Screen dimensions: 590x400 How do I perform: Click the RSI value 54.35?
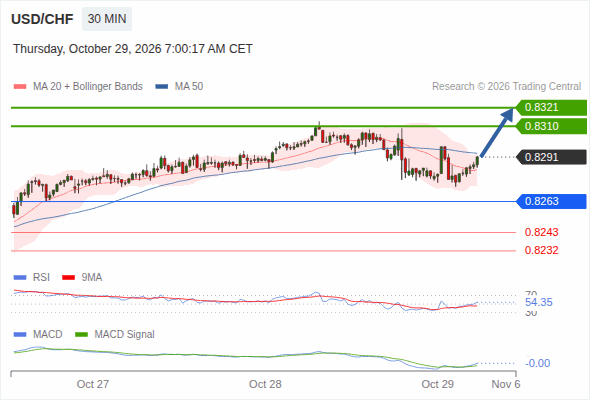pyautogui.click(x=538, y=303)
